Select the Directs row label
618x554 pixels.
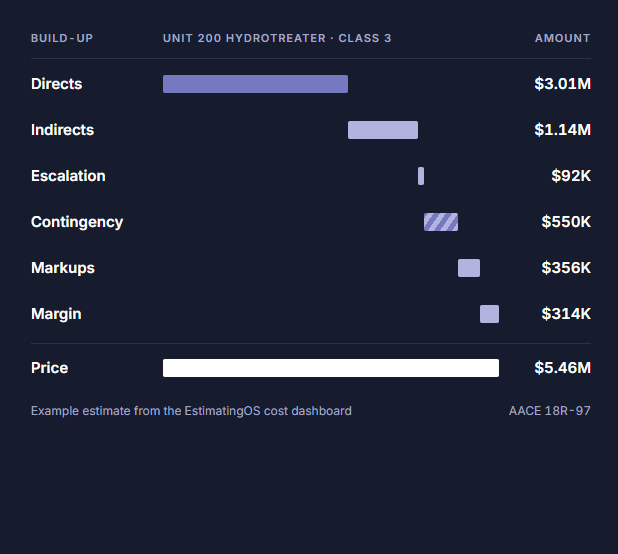coord(57,84)
